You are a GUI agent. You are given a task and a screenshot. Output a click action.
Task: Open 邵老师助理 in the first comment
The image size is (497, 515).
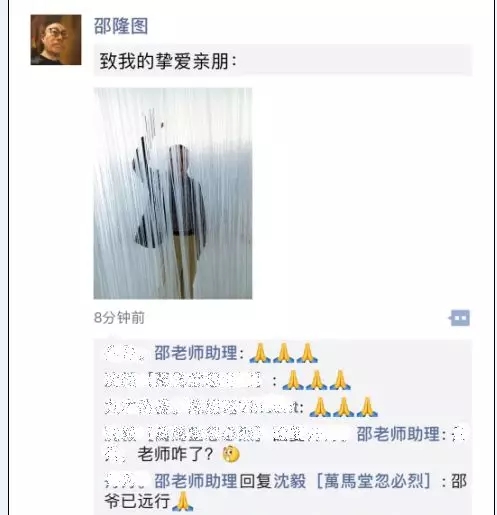pyautogui.click(x=196, y=353)
